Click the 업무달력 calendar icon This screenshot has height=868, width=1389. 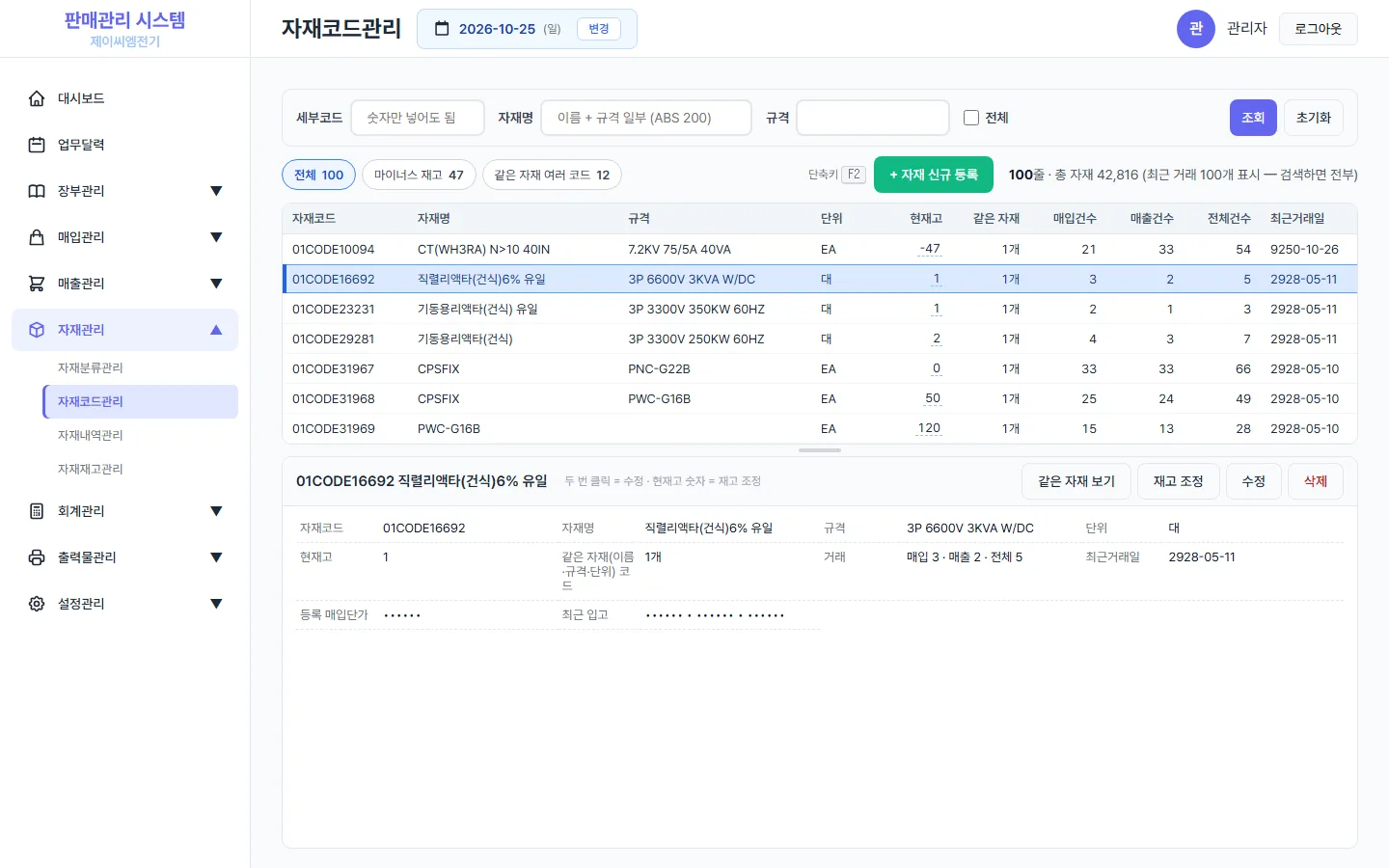click(x=37, y=145)
